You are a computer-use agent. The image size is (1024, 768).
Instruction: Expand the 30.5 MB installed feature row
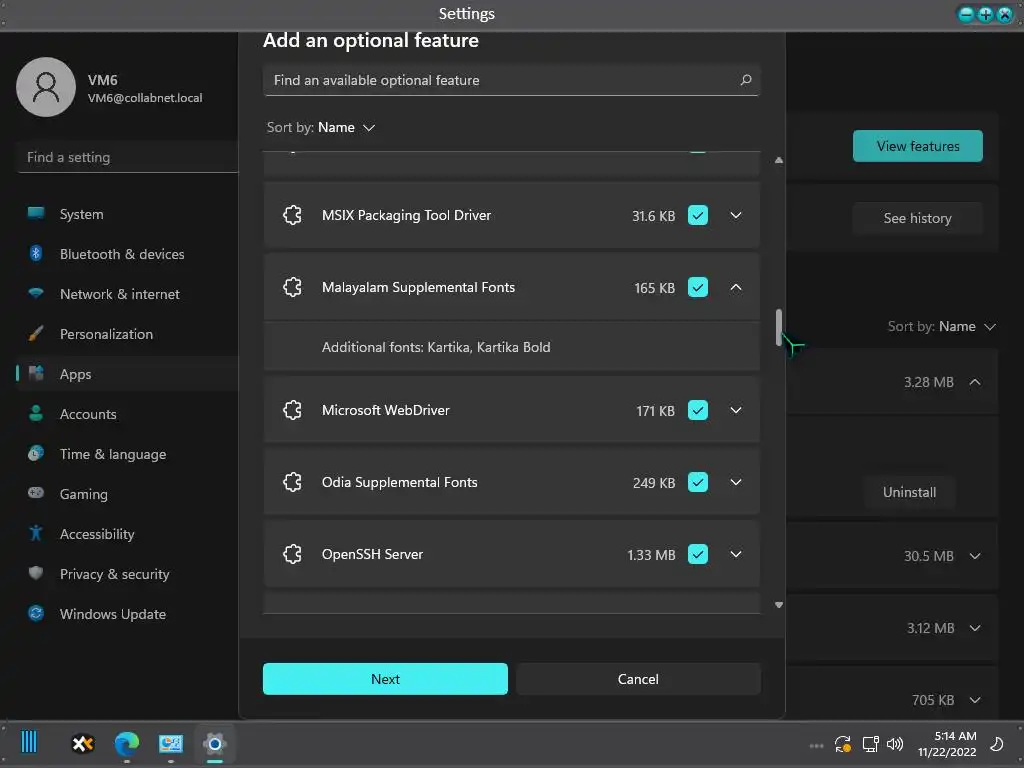point(975,556)
